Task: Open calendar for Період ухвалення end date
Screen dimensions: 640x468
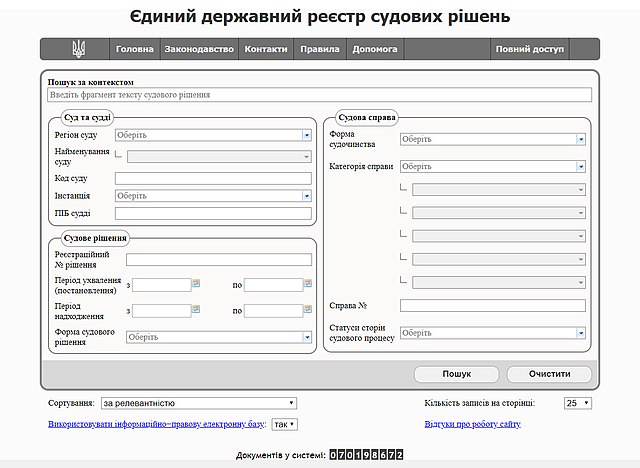Action: pyautogui.click(x=308, y=283)
